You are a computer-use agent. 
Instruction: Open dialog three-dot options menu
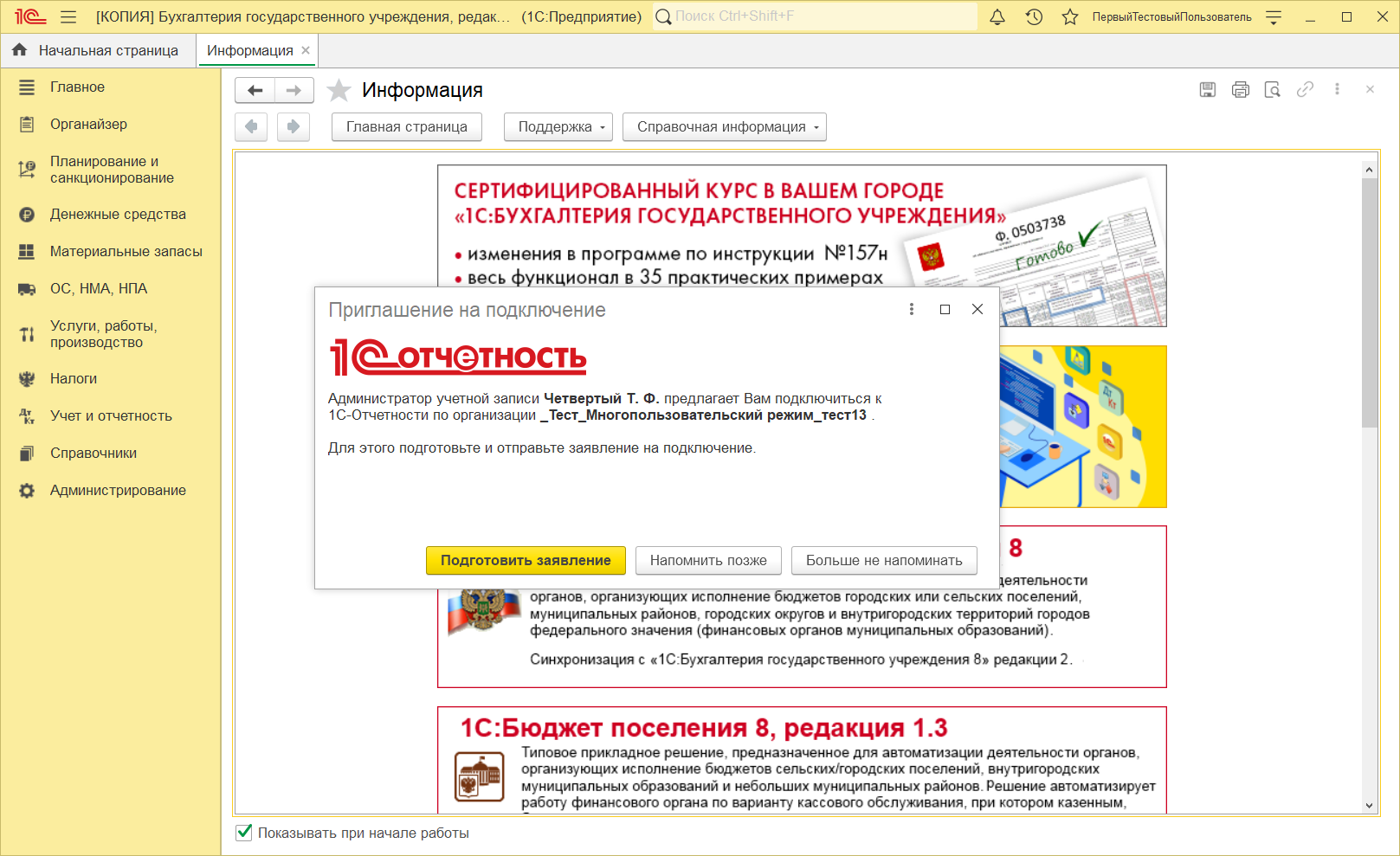click(912, 309)
